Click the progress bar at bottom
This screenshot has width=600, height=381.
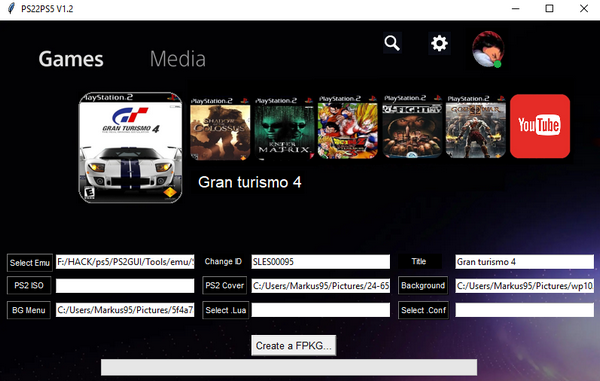click(289, 367)
